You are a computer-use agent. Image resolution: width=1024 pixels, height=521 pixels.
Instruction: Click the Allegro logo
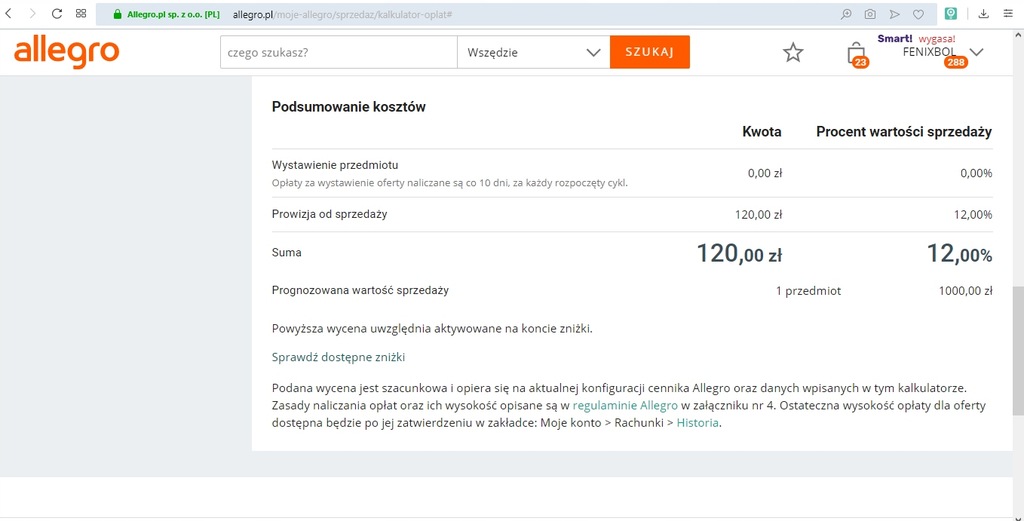point(66,53)
